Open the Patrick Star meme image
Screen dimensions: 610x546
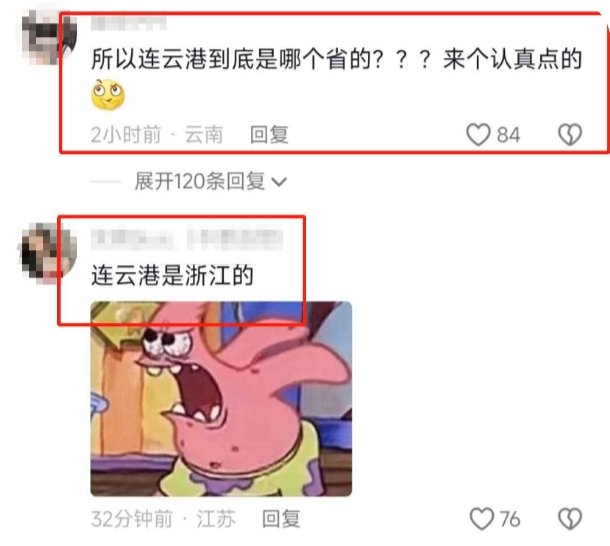point(221,399)
